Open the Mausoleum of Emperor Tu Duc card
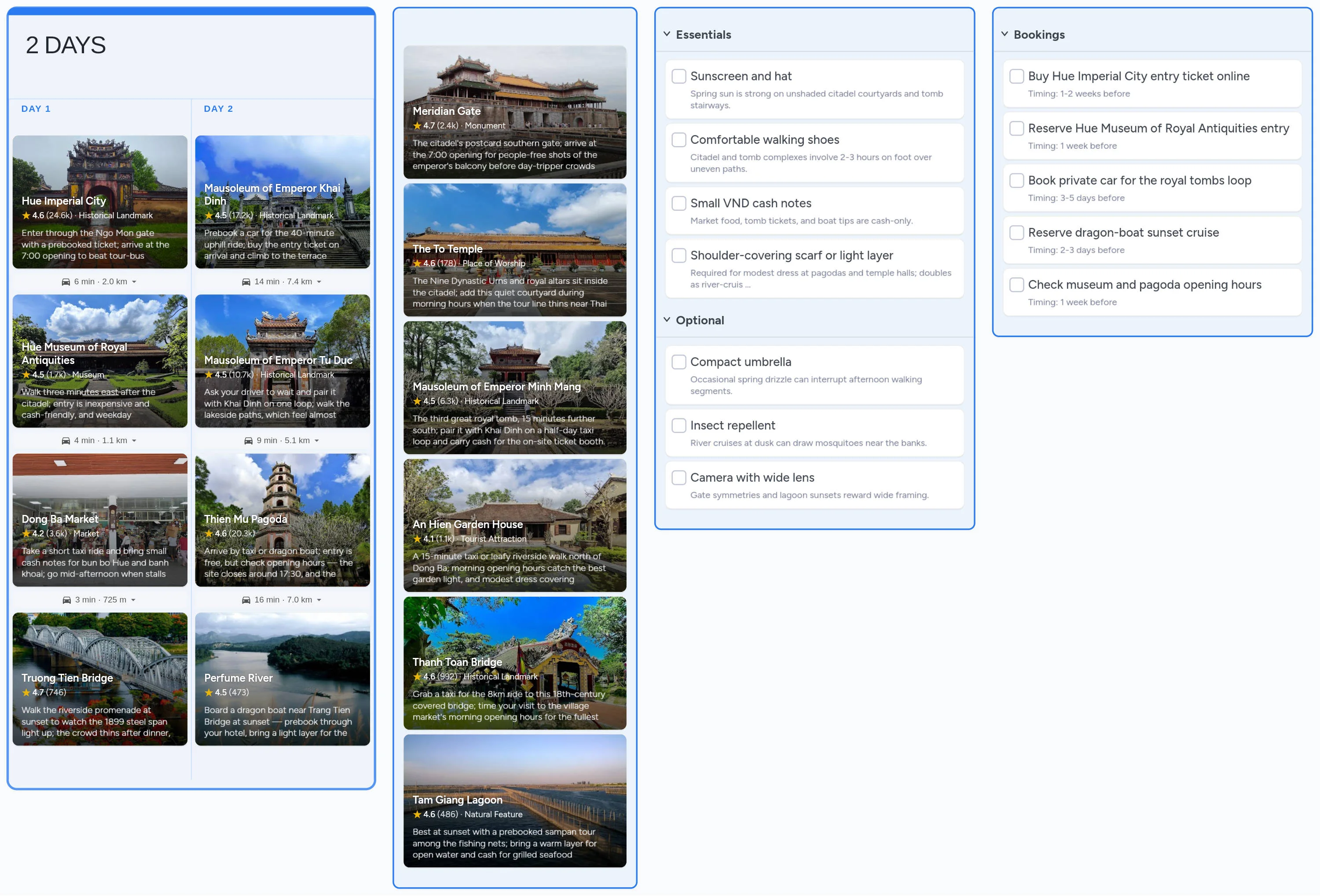1320x896 pixels. click(x=282, y=361)
